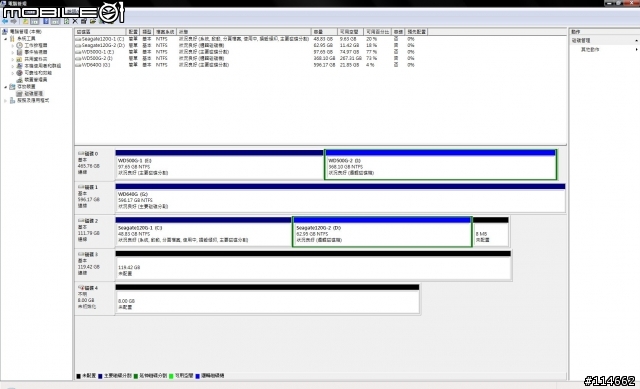
Task: Toggle the Show/Hide Console Tree icon
Action: point(35,21)
